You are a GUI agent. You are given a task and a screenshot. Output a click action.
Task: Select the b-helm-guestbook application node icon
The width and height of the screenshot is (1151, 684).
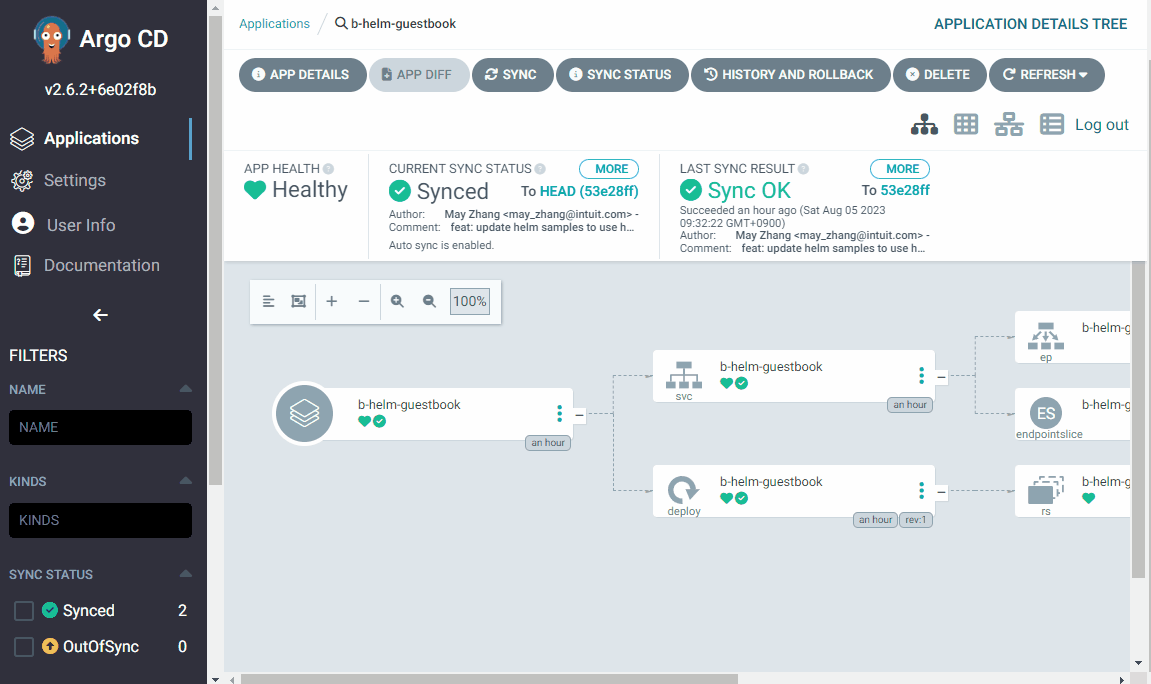(304, 413)
